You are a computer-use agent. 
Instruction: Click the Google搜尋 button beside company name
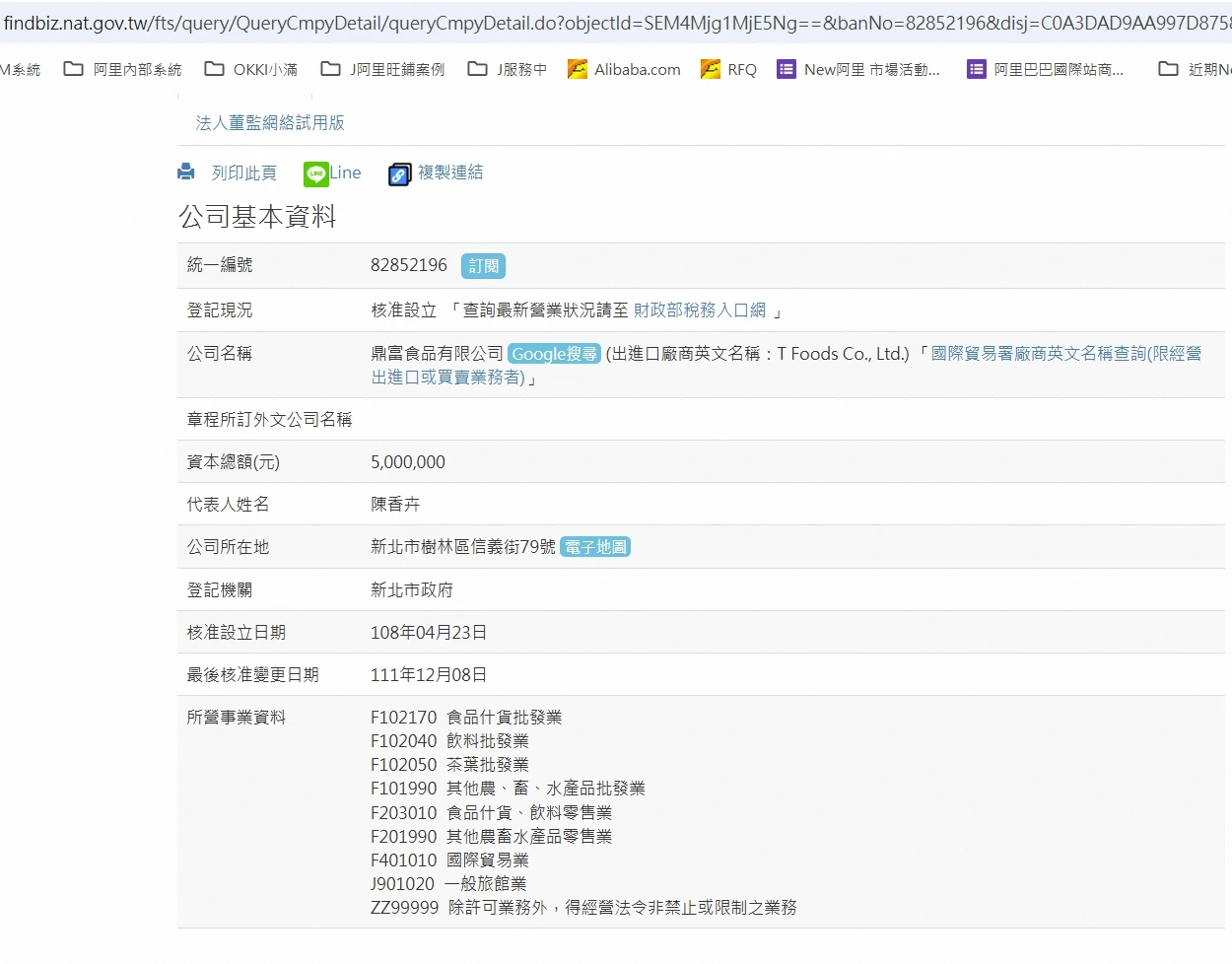[x=554, y=354]
